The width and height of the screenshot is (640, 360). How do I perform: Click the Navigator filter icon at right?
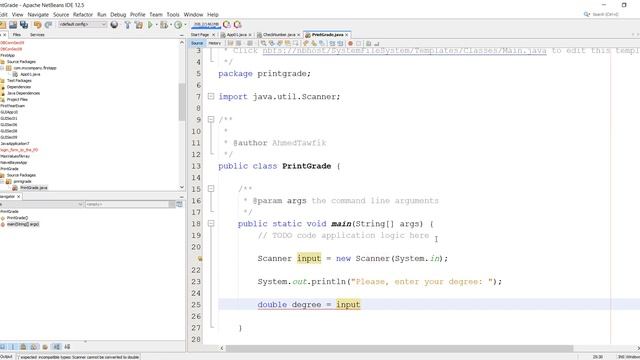click(179, 204)
